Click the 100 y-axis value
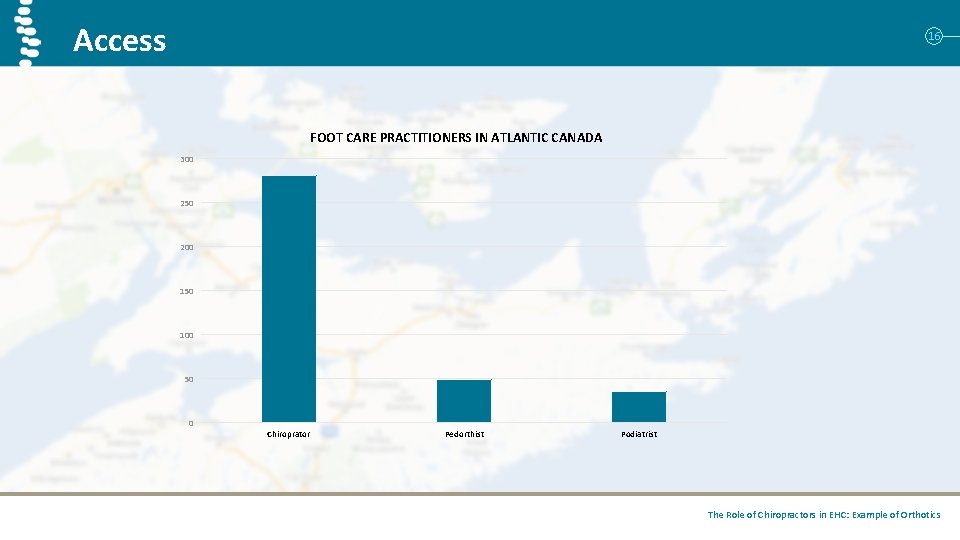The width and height of the screenshot is (960, 540). (187, 336)
